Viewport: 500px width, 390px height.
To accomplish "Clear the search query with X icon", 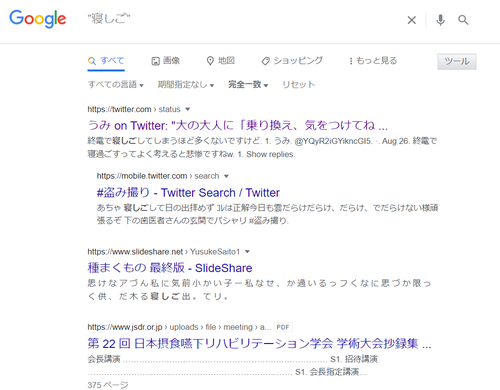I will [x=412, y=20].
